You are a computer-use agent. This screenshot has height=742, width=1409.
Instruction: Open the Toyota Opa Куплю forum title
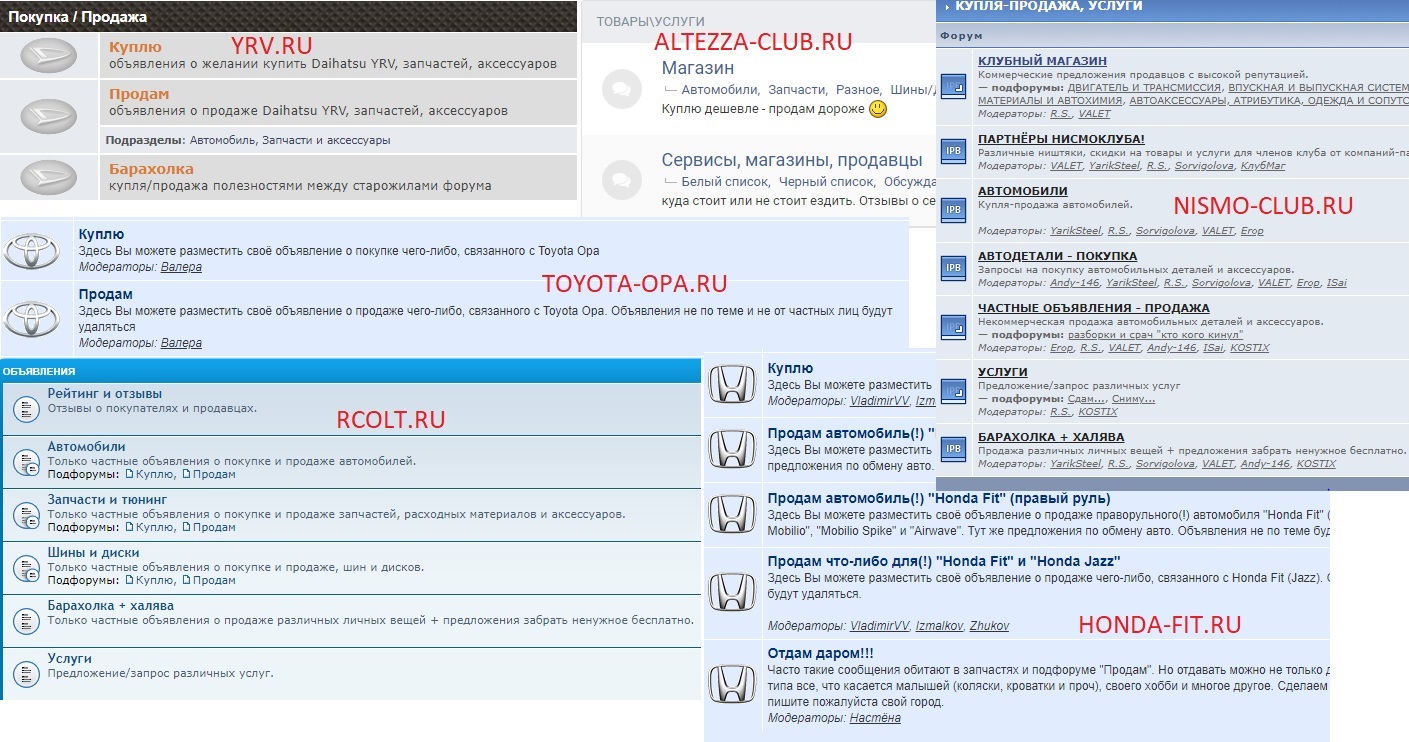point(101,235)
